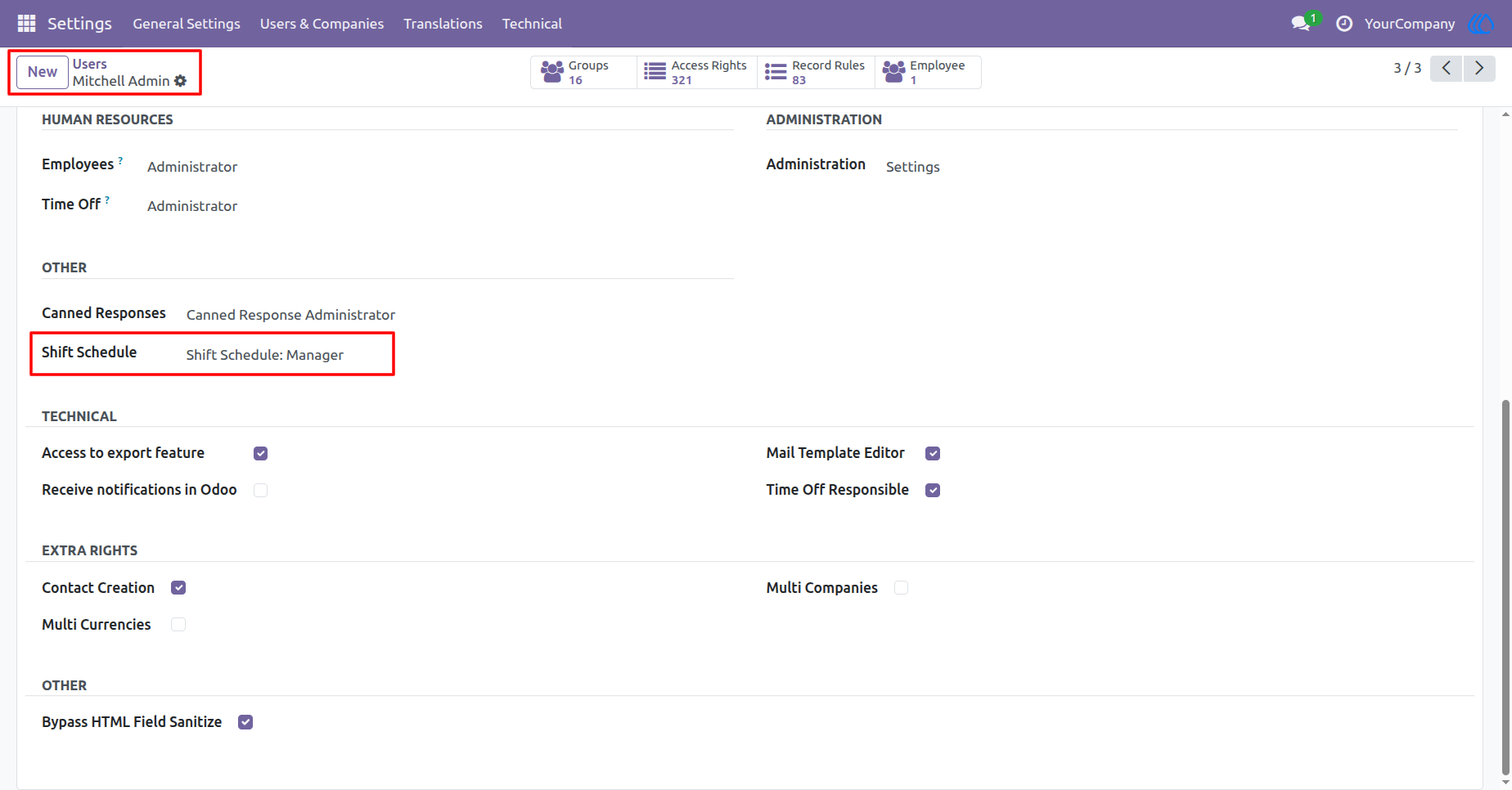
Task: Uncheck Access to export feature
Action: (260, 453)
